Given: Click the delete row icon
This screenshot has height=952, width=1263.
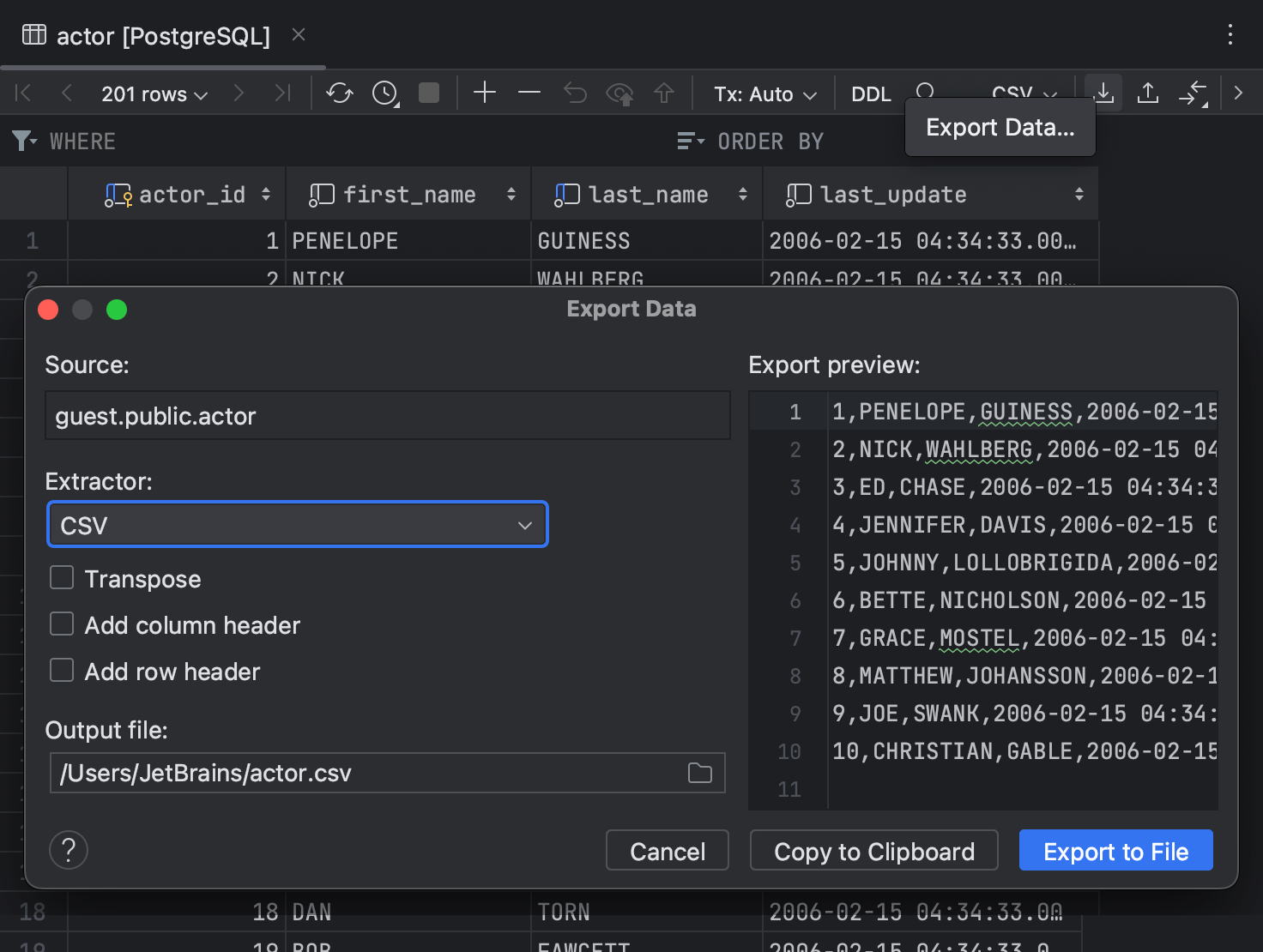Looking at the screenshot, I should (x=529, y=93).
